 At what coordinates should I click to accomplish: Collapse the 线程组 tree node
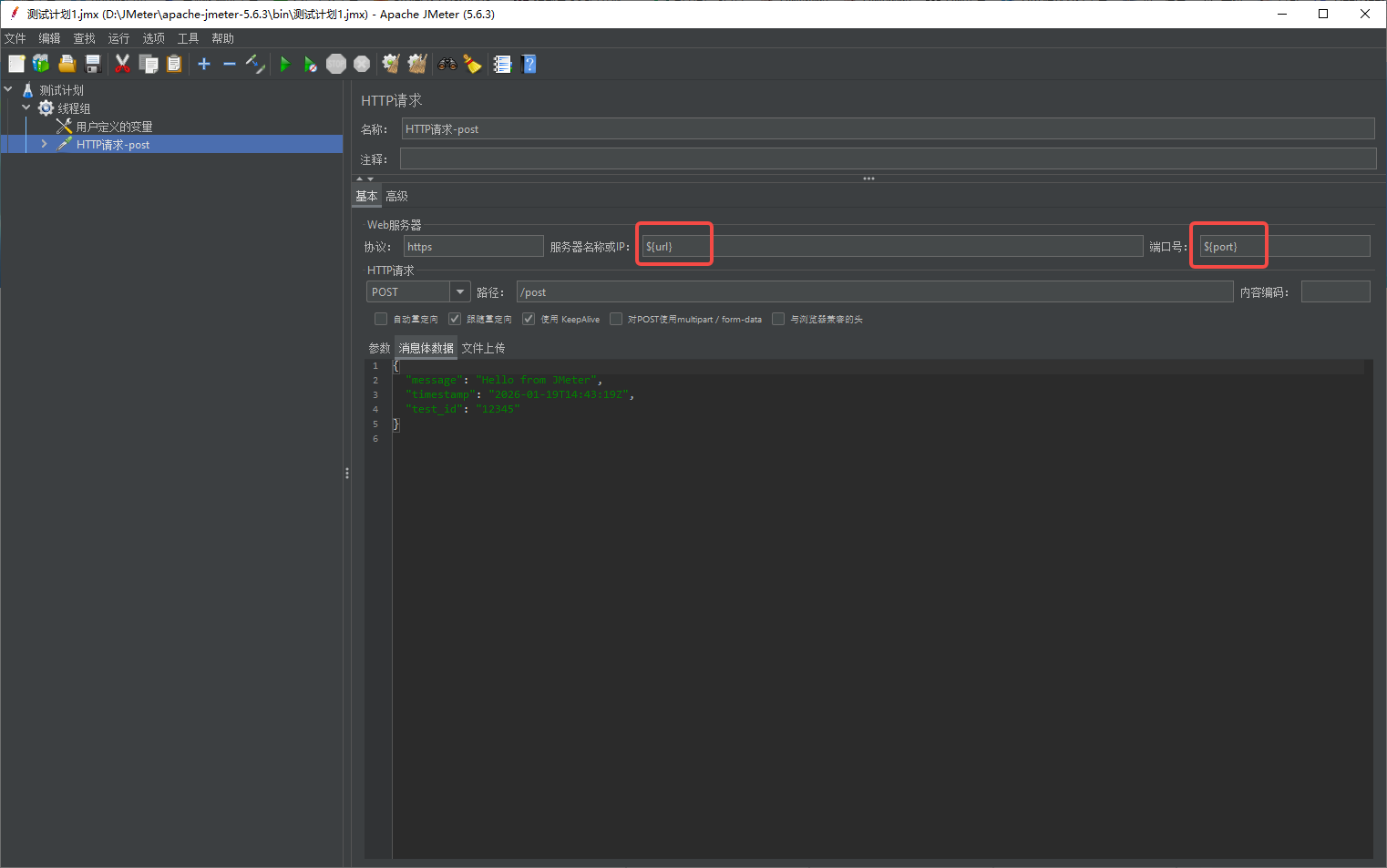click(x=26, y=107)
